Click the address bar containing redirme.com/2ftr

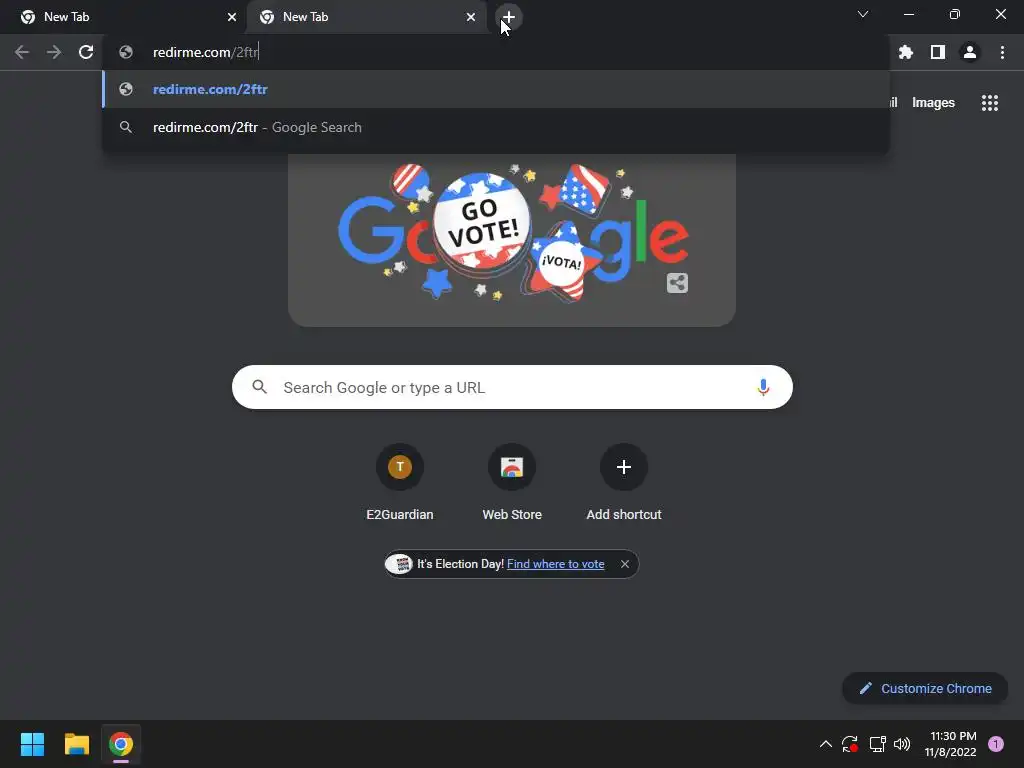click(x=496, y=52)
